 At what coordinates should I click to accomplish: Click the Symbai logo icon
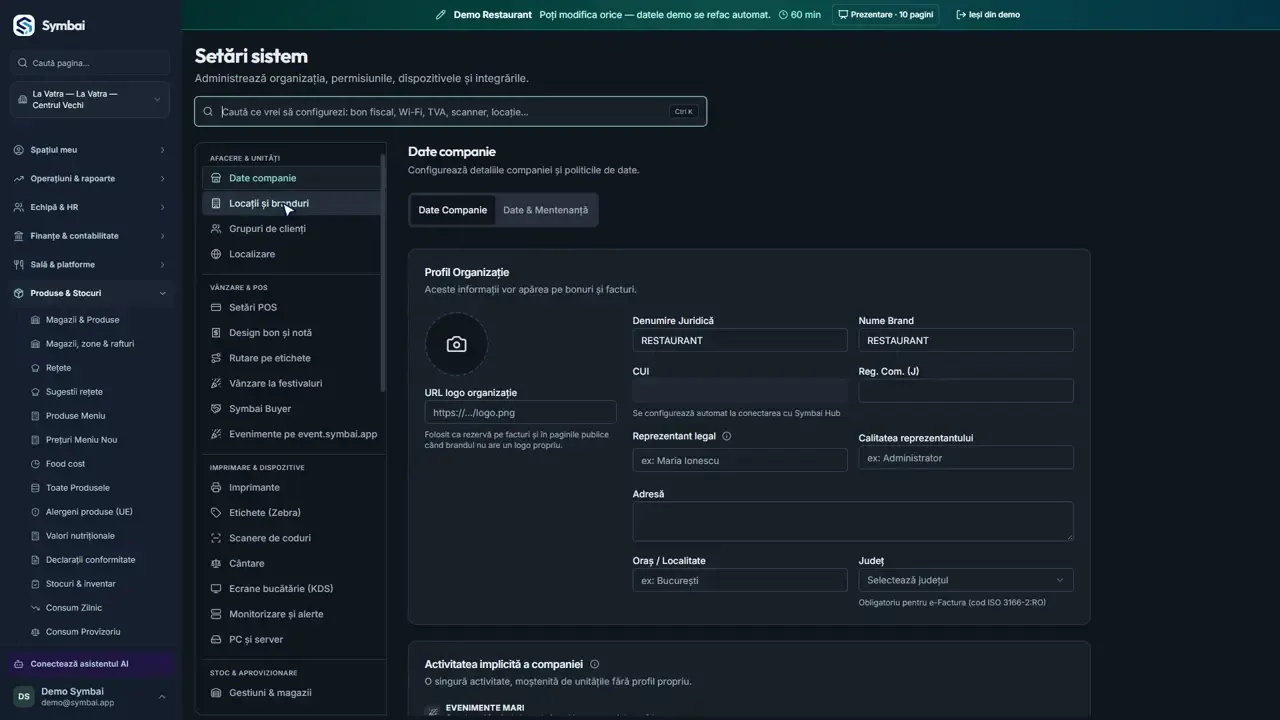coord(23,25)
